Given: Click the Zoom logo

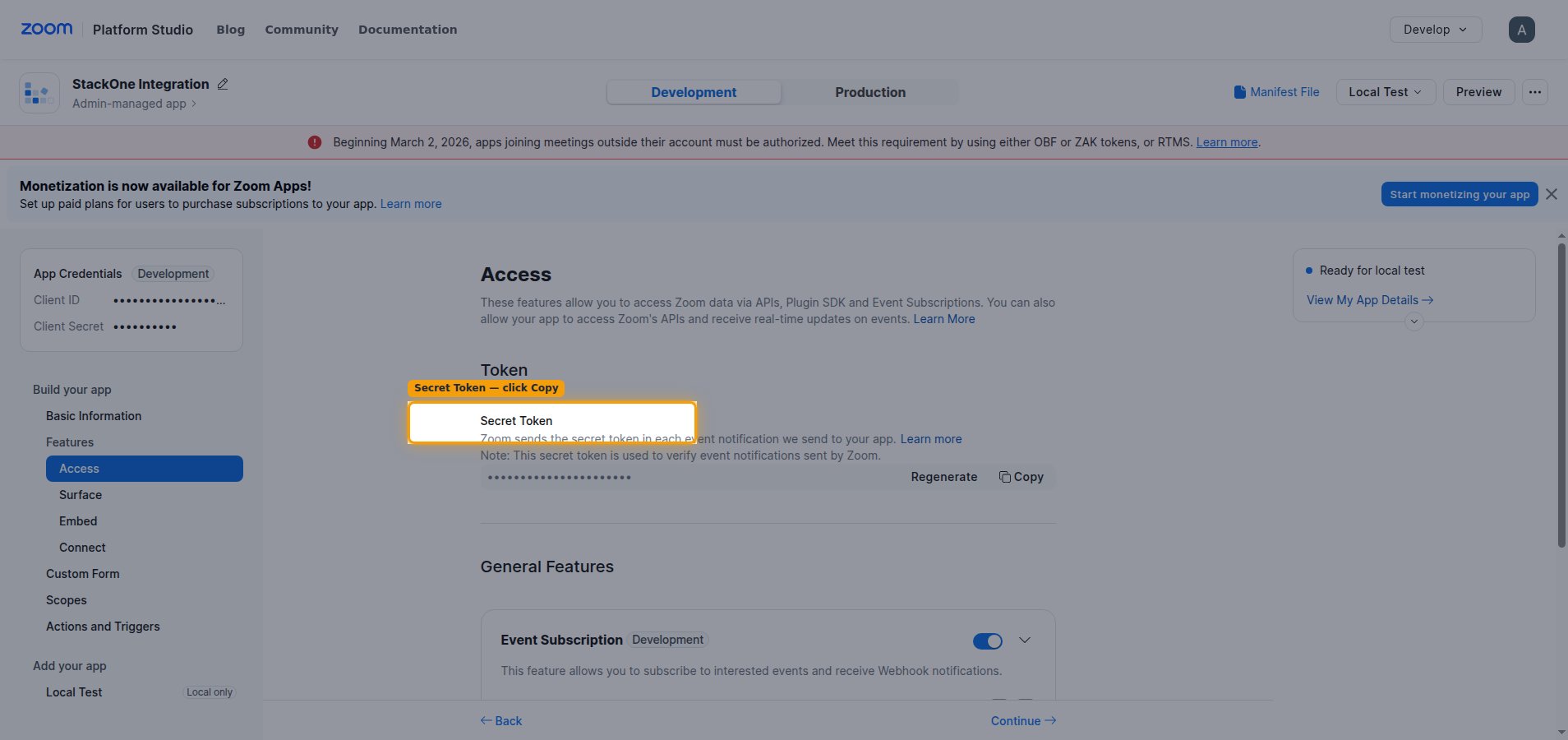Looking at the screenshot, I should (47, 29).
